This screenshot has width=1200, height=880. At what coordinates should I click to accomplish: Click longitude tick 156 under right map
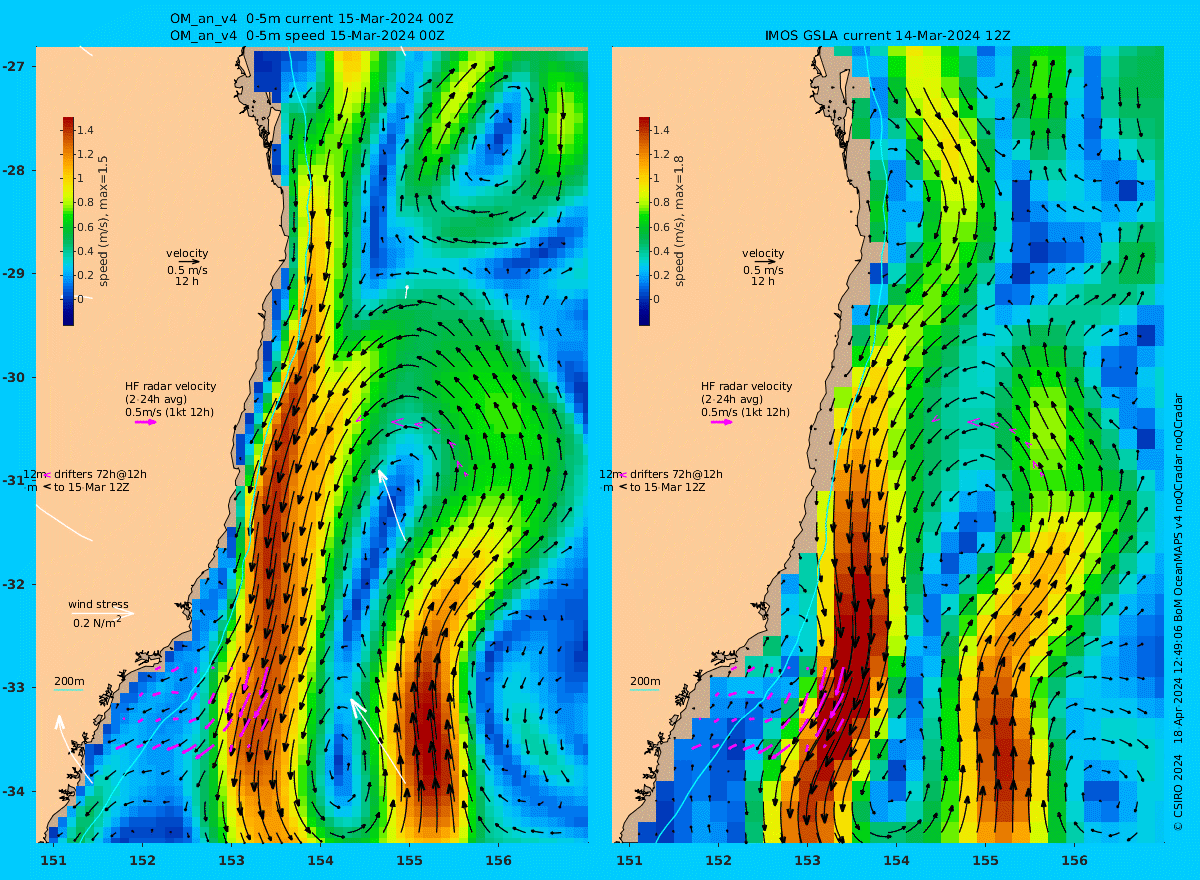pos(1074,860)
